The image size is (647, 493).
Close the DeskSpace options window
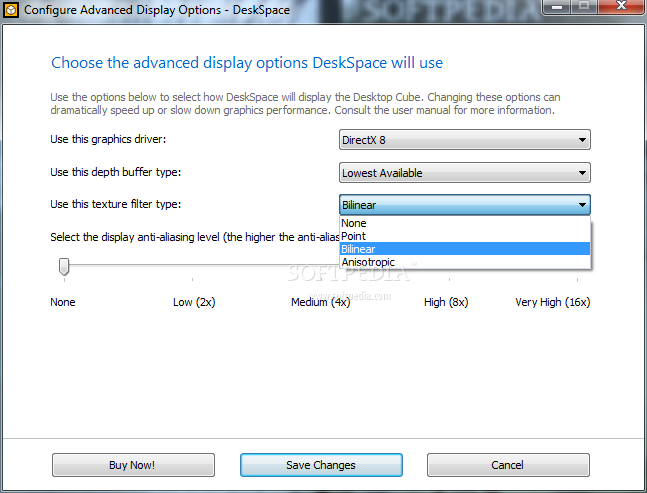click(621, 6)
